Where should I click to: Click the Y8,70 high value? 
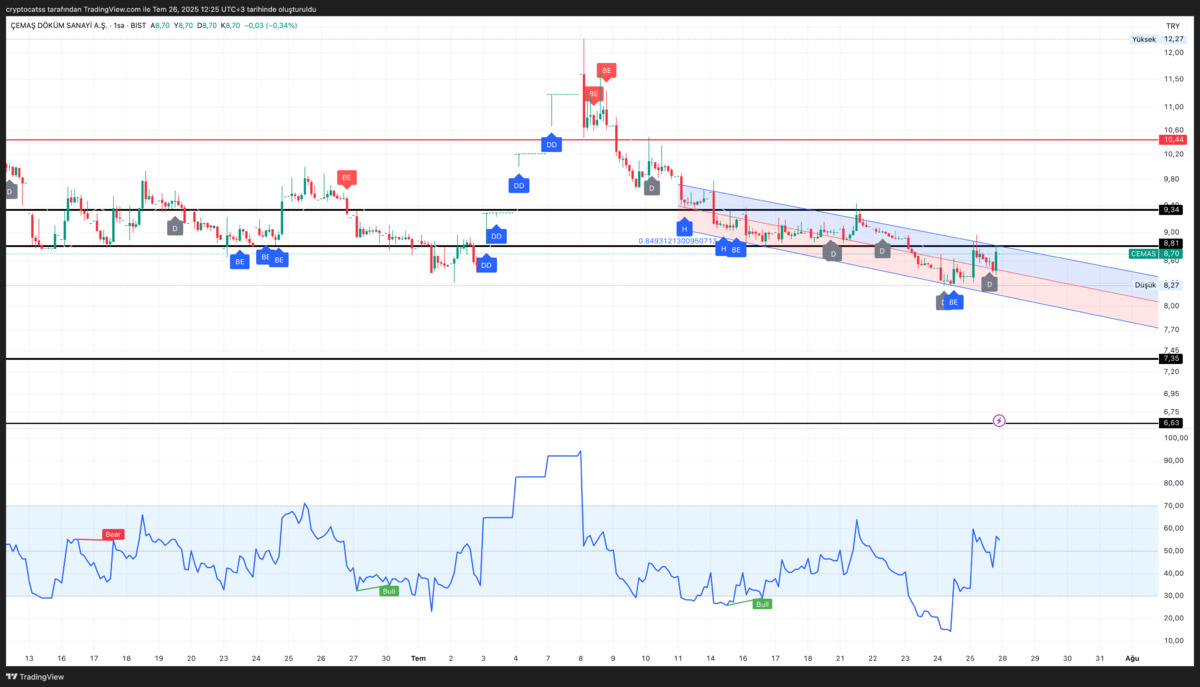pyautogui.click(x=185, y=25)
